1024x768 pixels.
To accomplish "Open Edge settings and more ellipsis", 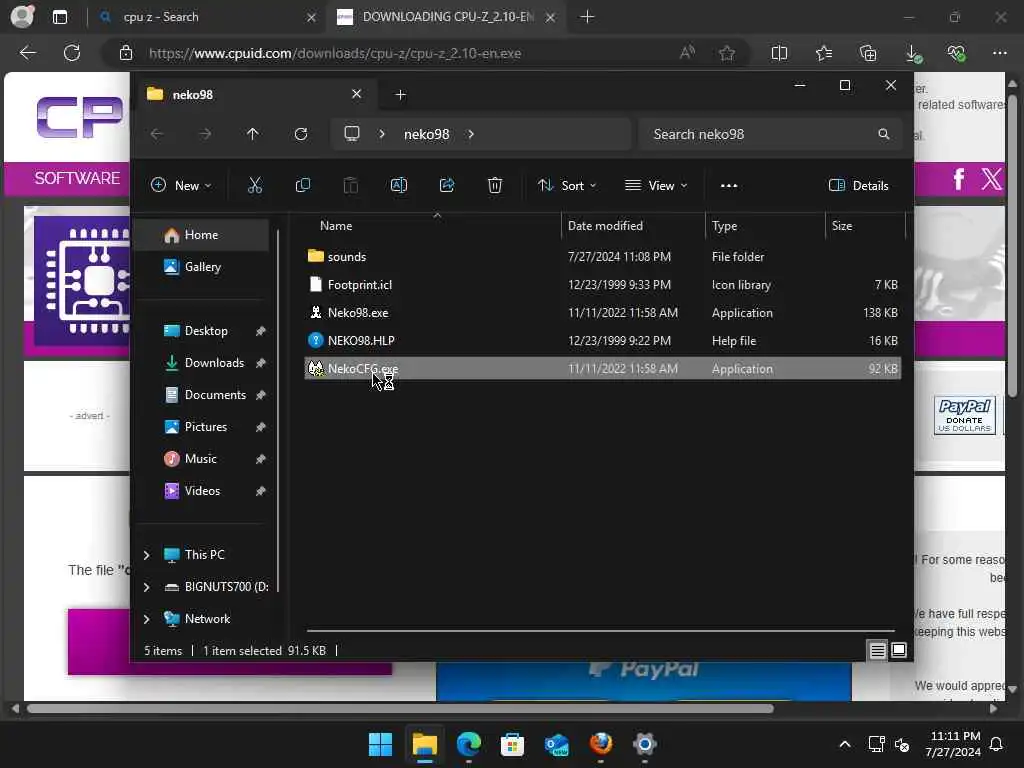I will pyautogui.click(x=1000, y=53).
